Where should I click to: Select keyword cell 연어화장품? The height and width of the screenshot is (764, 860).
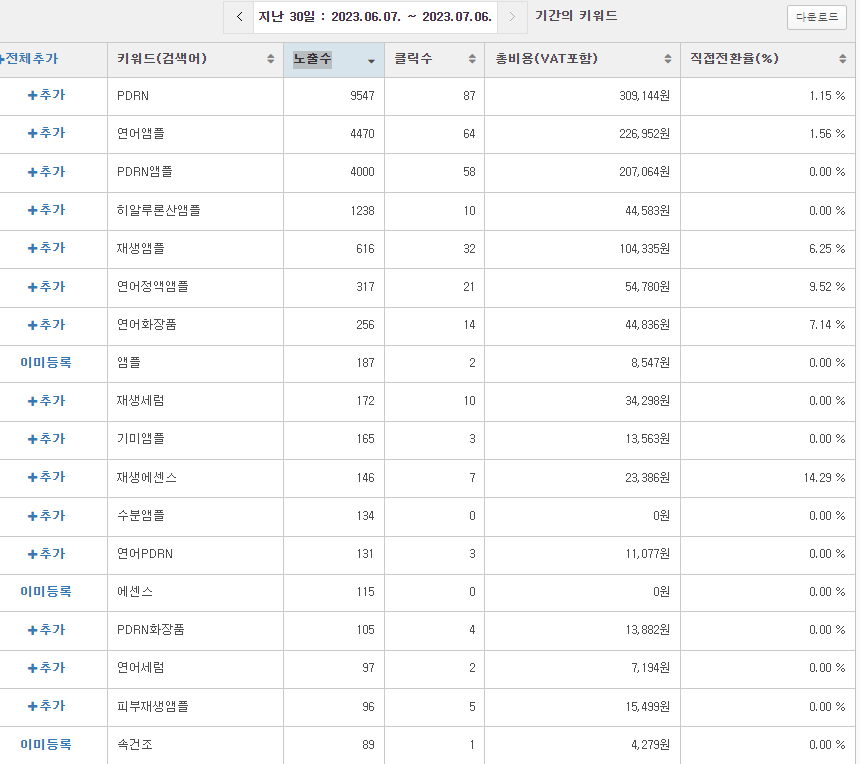point(195,325)
